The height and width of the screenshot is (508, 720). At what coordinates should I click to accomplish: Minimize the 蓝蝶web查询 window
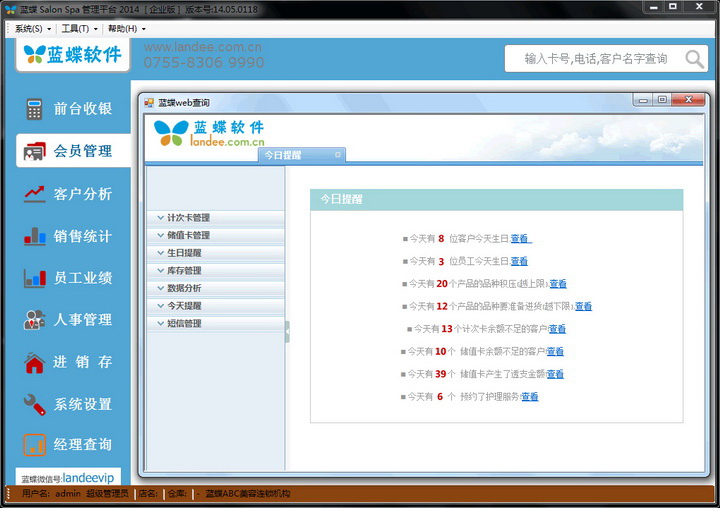[643, 100]
